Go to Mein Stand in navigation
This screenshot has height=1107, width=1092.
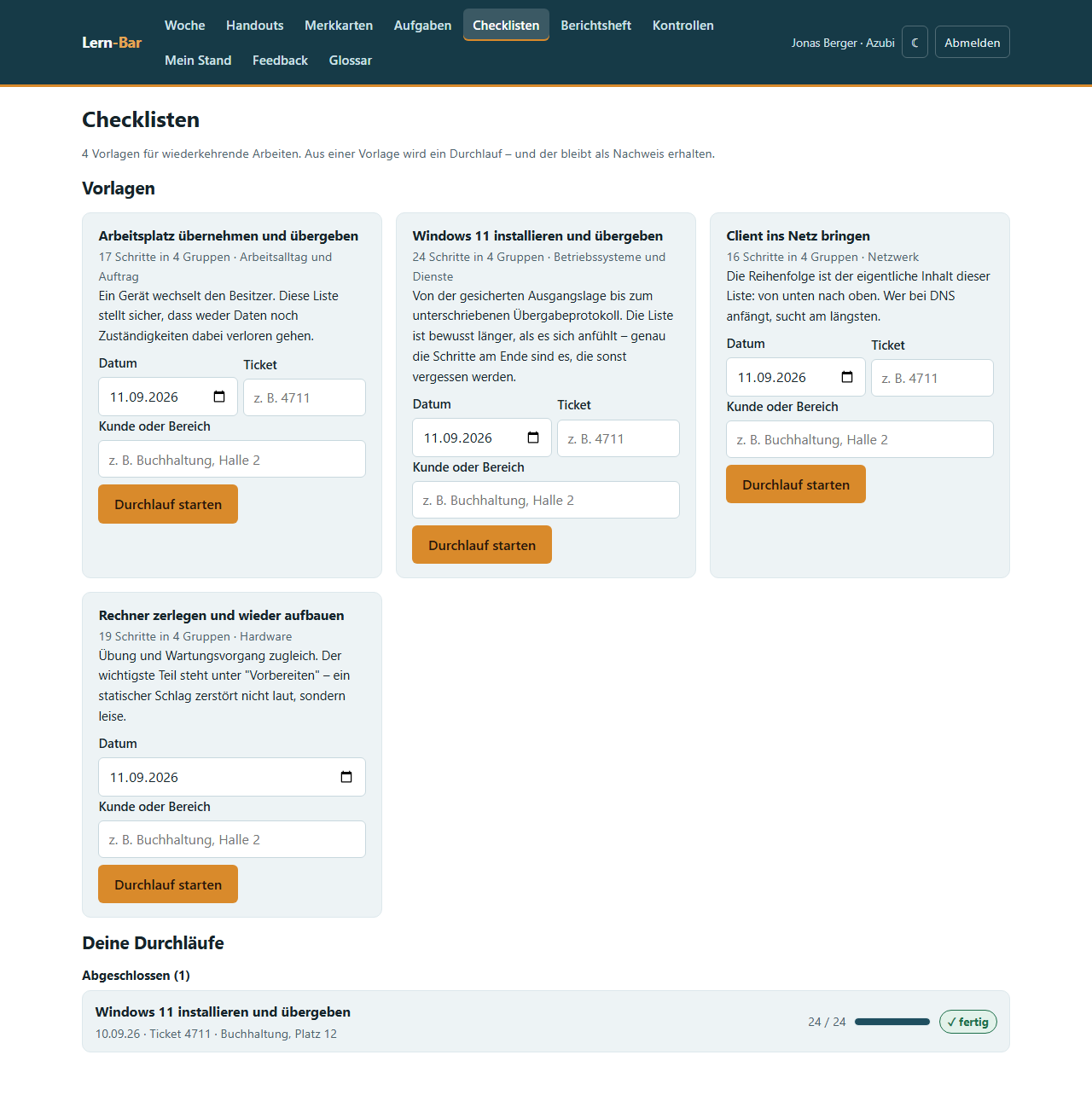pos(198,61)
